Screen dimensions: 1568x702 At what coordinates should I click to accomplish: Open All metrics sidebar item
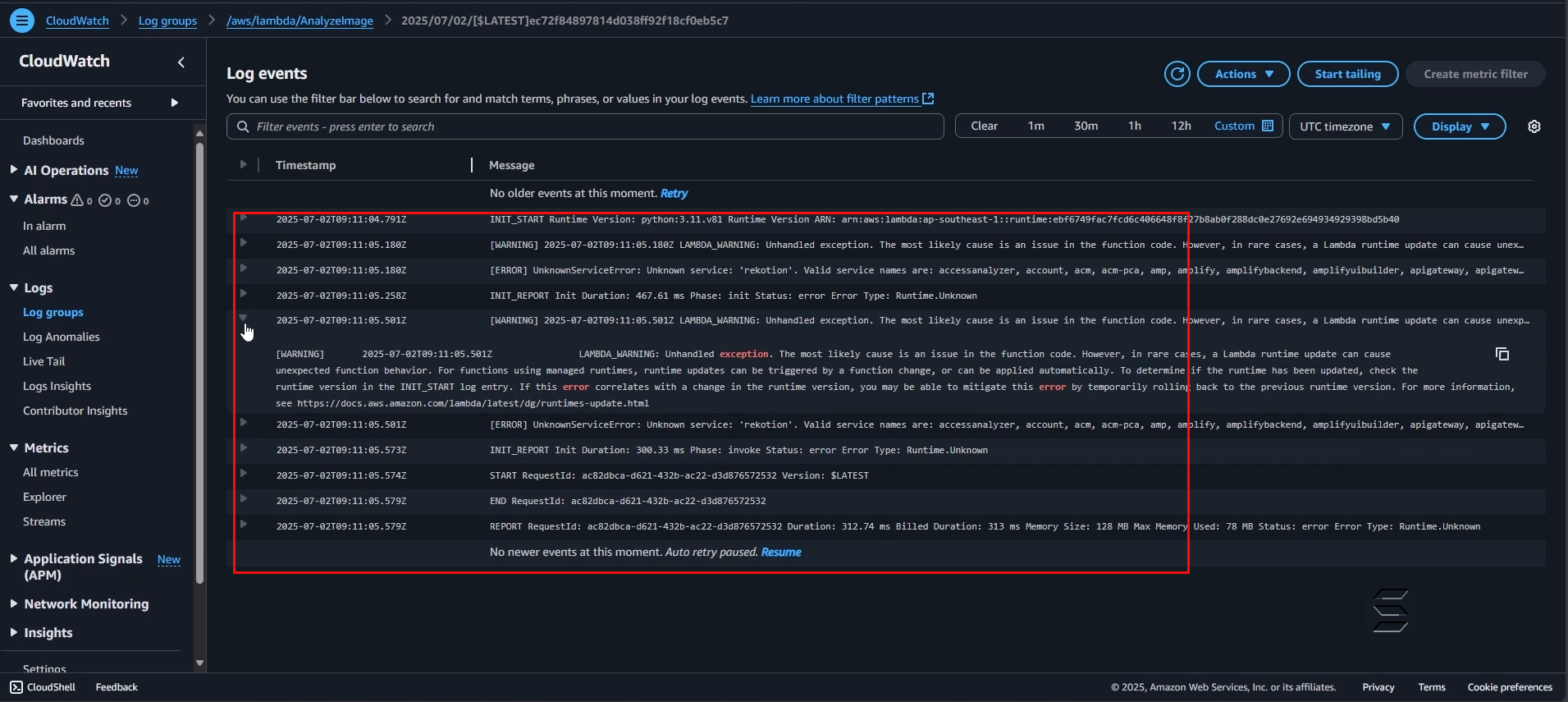(x=51, y=472)
